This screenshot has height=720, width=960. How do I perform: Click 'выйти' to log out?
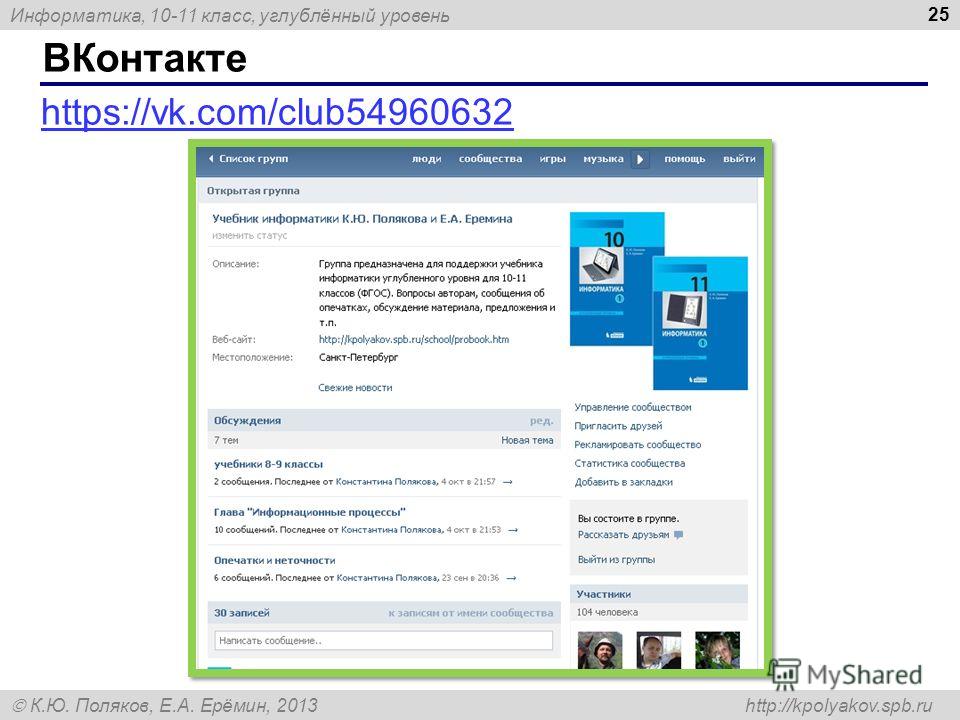tap(739, 159)
